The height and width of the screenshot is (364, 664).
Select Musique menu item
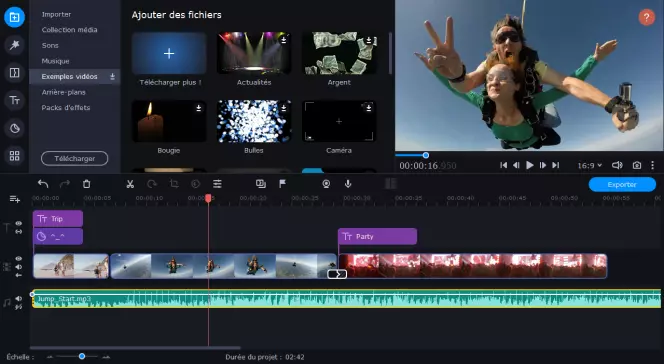tap(55, 61)
